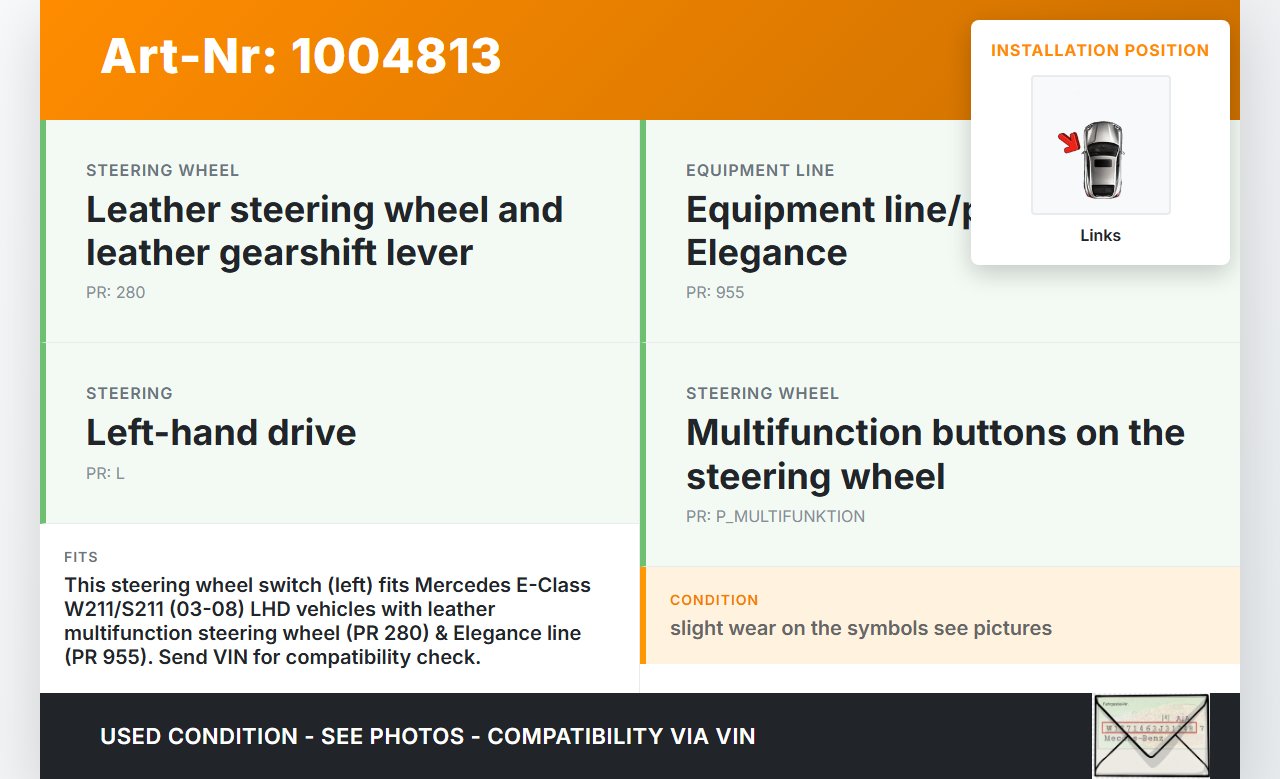
Task: Click the 'EQUIPMENT LINE' category label
Action: 760,170
